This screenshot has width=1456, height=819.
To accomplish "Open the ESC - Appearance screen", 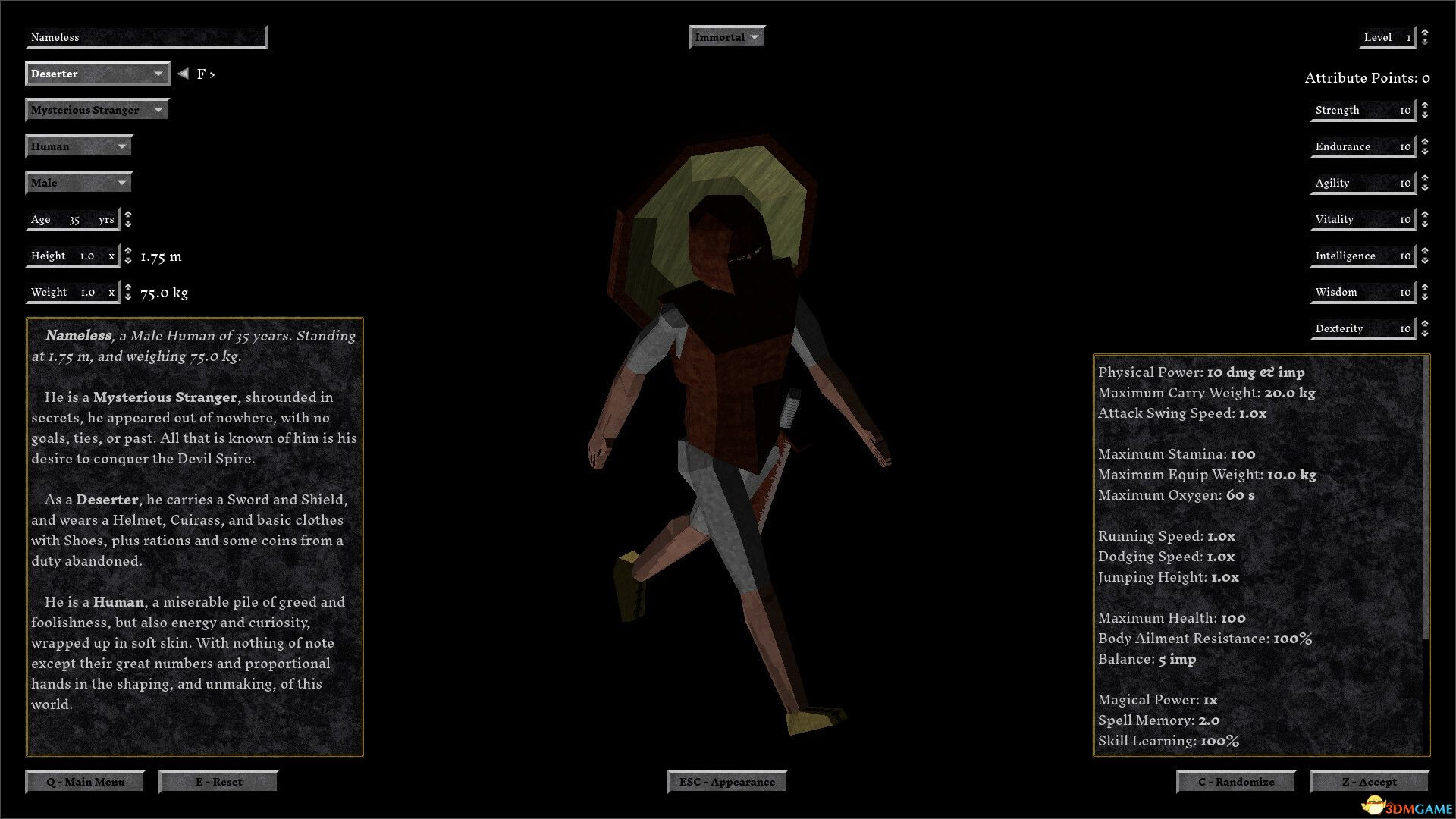I will (x=726, y=782).
